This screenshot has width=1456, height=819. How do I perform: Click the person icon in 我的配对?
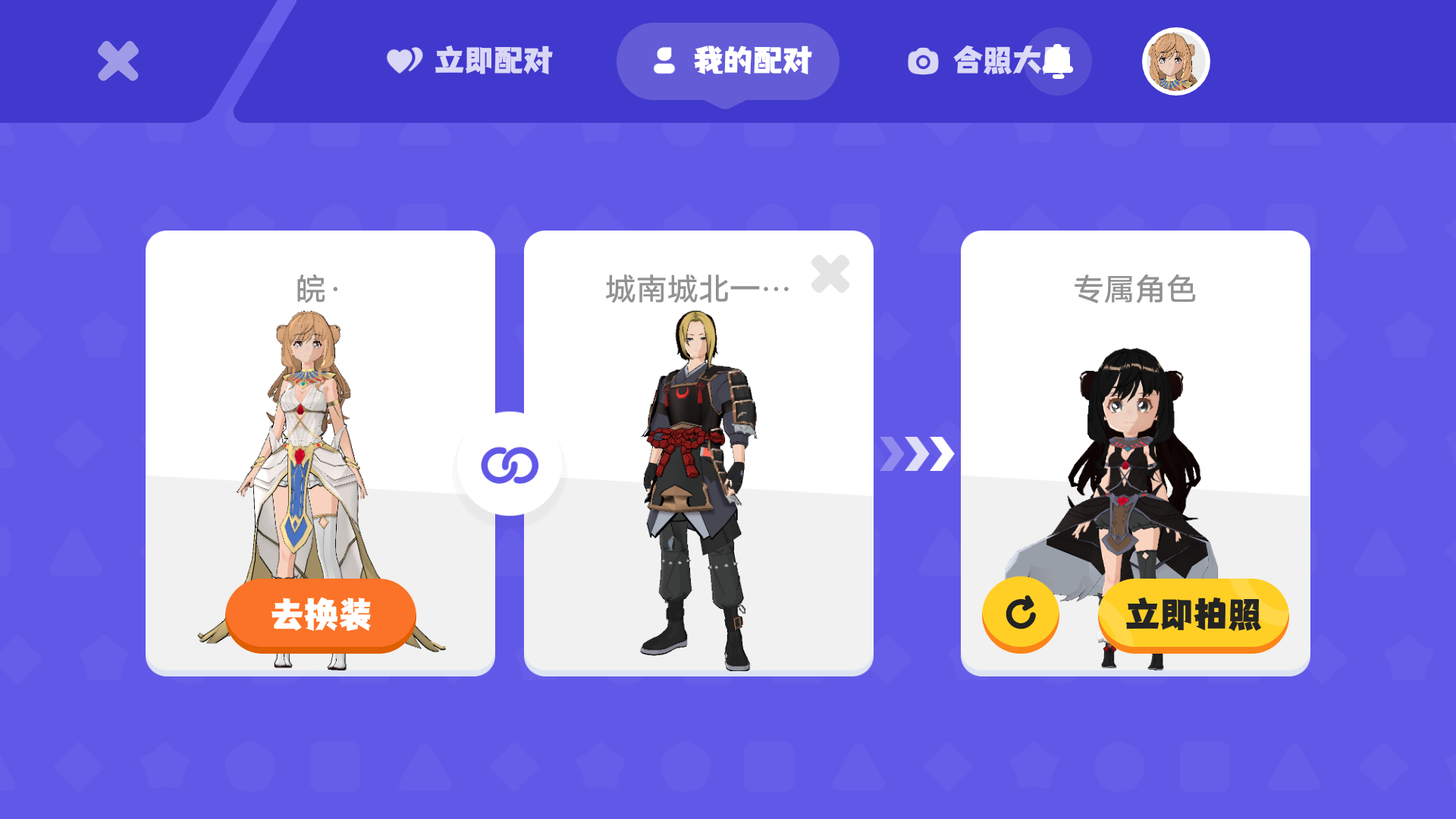tap(664, 61)
